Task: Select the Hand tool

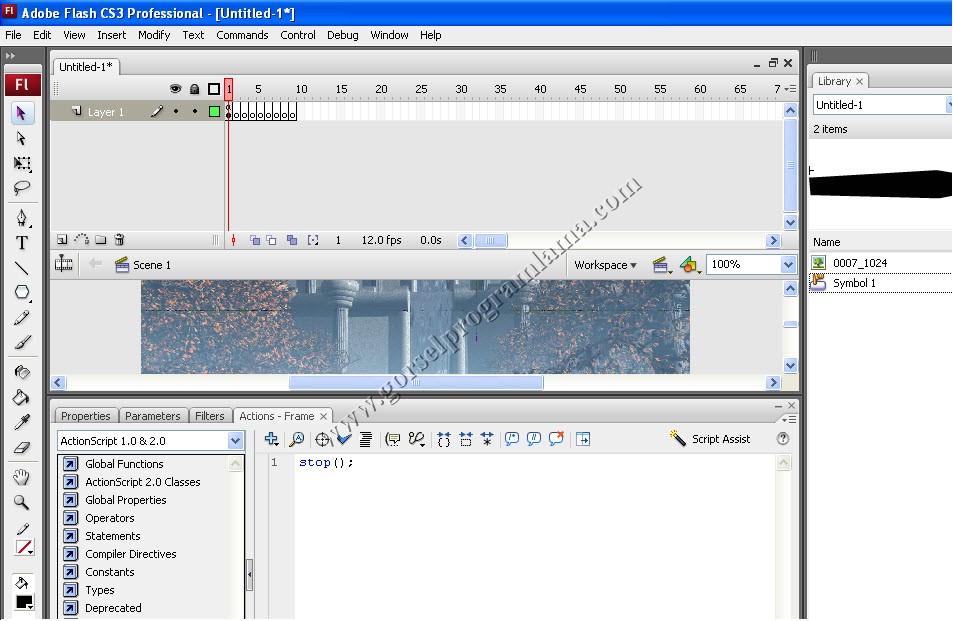Action: (22, 477)
